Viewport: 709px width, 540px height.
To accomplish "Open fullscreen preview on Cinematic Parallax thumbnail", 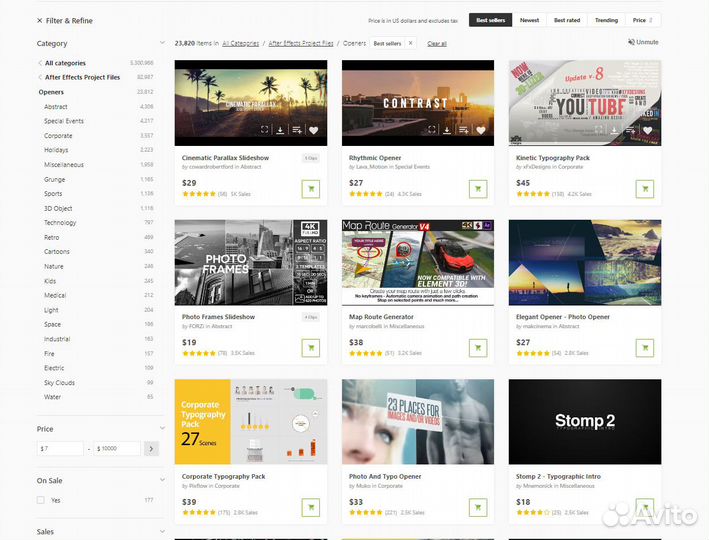I will pos(264,130).
